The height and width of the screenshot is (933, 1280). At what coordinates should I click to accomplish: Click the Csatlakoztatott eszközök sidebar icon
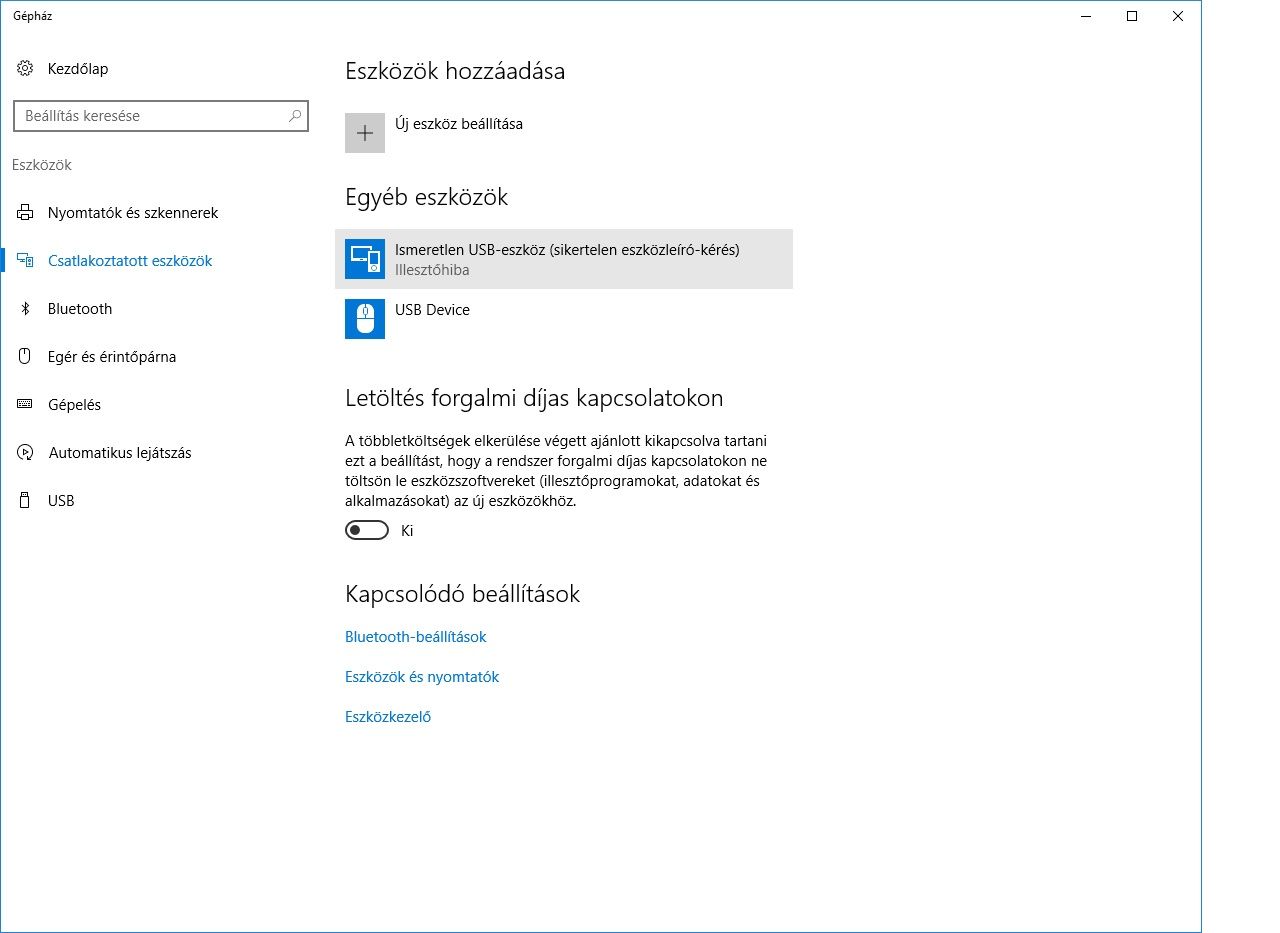25,261
